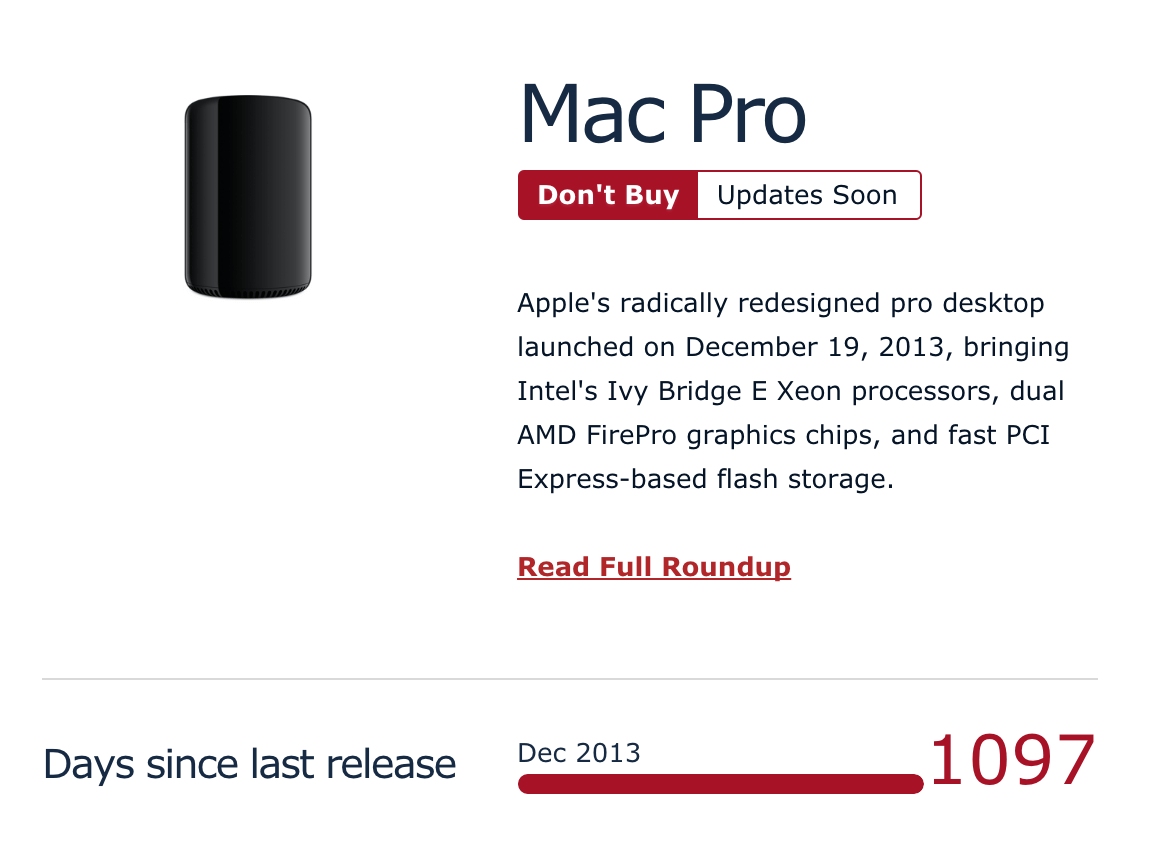Select the red Don't Buy badge
Viewport: 1150px width, 850px height.
pos(608,195)
